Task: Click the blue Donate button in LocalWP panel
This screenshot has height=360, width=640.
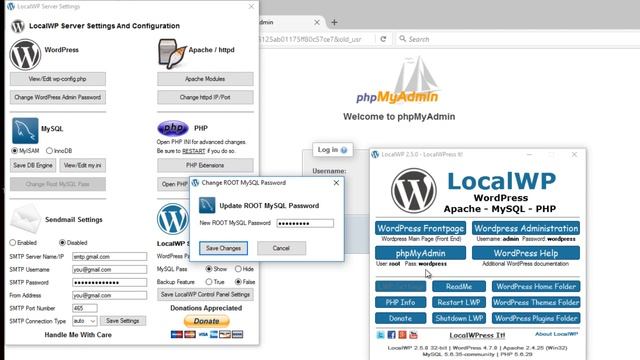Action: tap(400, 318)
